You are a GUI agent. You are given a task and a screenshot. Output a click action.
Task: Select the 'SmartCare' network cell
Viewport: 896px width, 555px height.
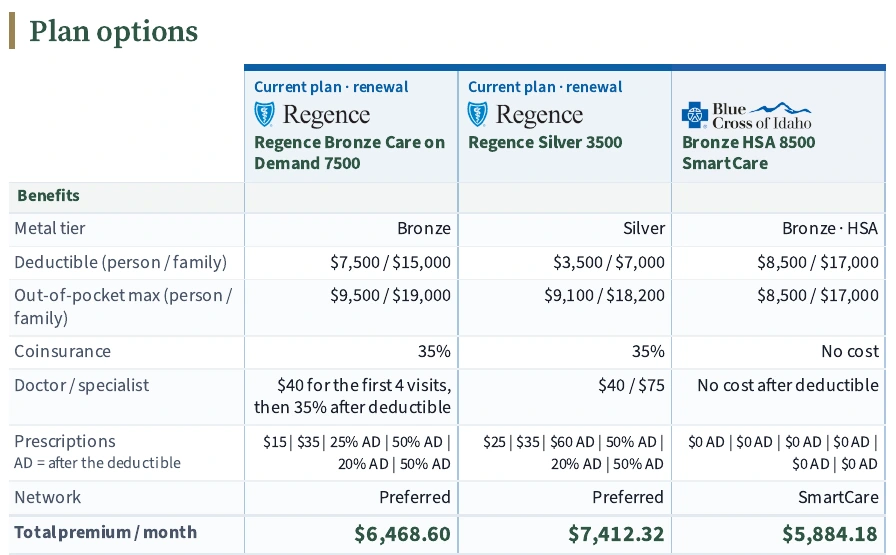tap(838, 497)
